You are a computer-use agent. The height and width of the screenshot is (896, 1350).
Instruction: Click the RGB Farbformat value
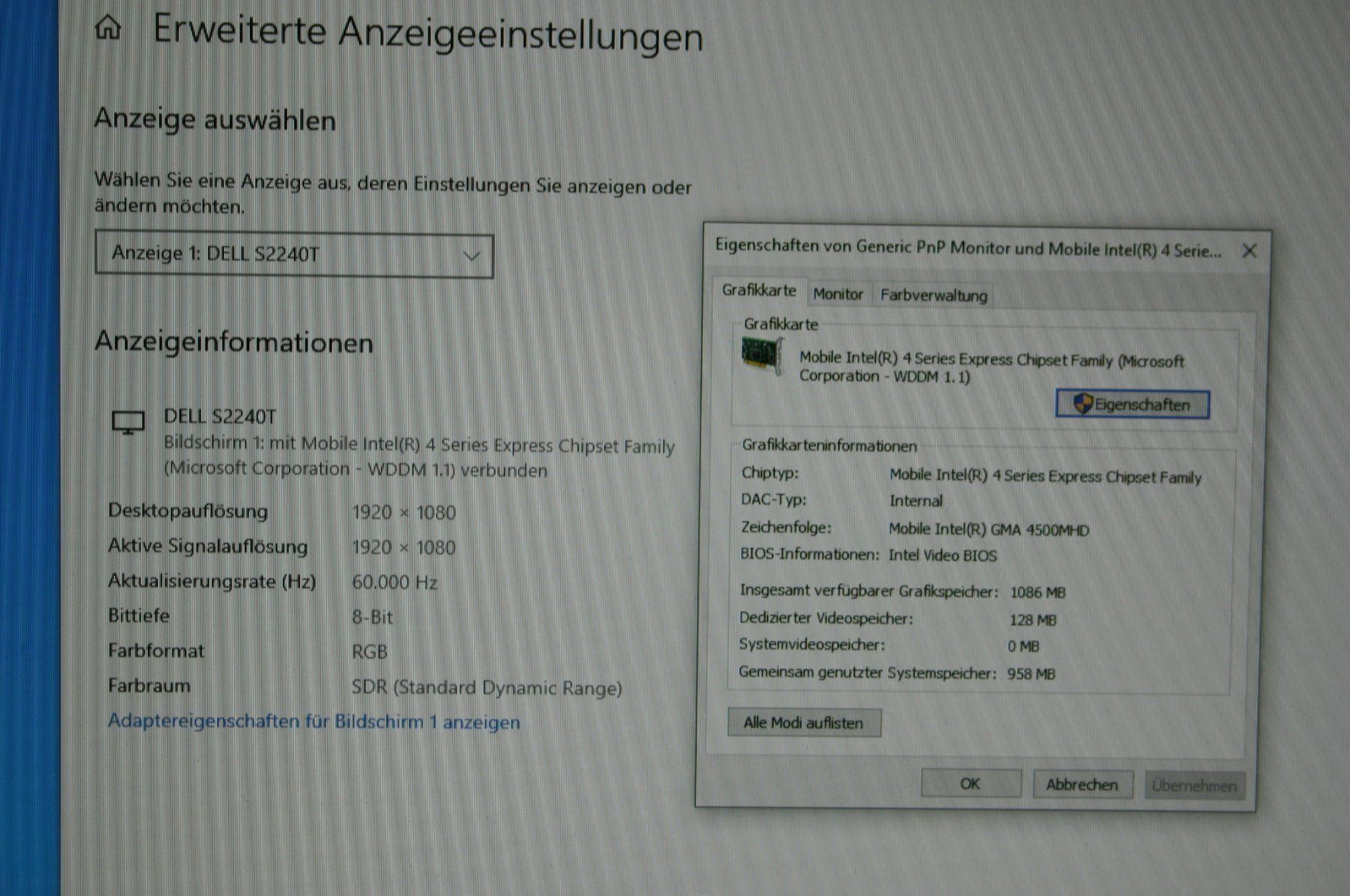coord(370,652)
